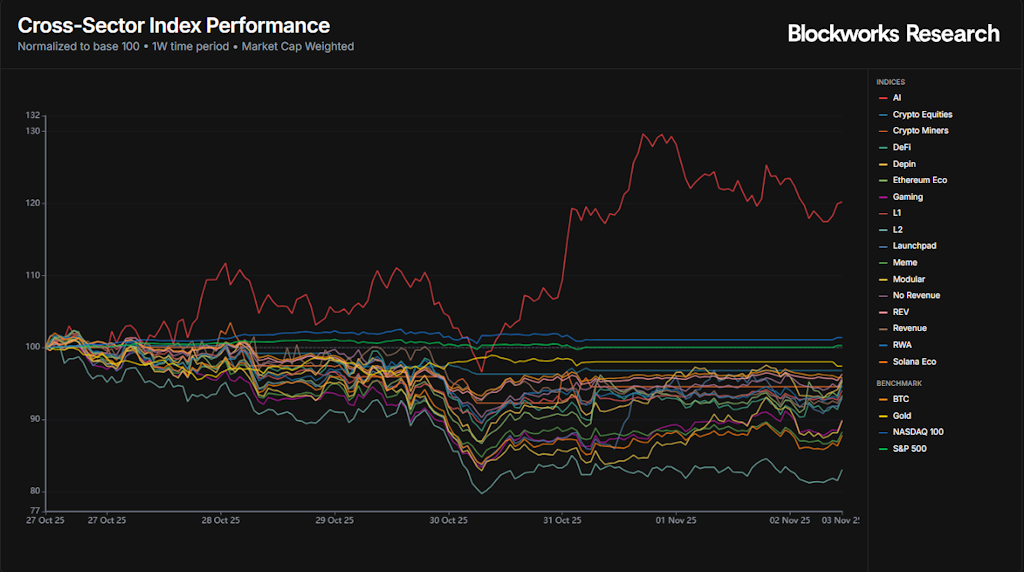Hide the Crypto Equities legend entry
Viewport: 1024px width, 572px height.
click(921, 115)
